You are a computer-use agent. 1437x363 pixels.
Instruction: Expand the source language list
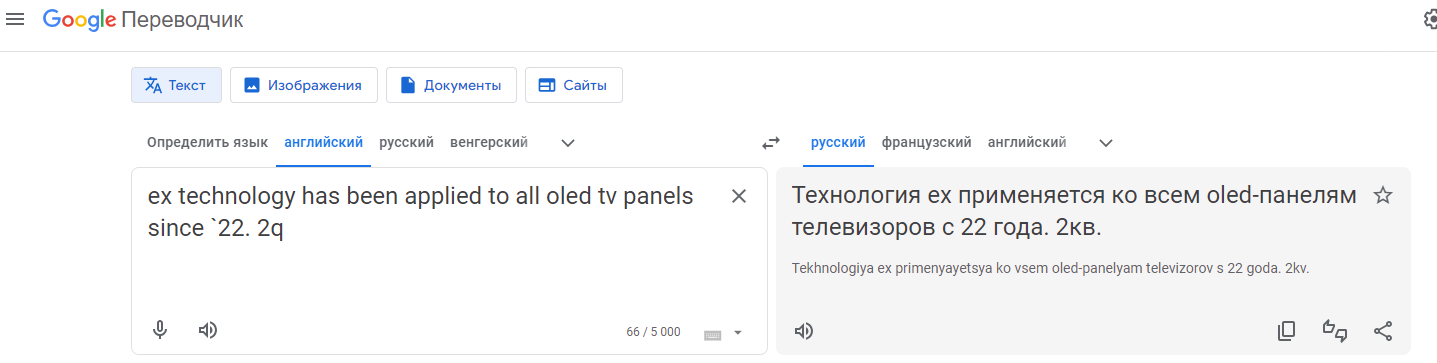coord(568,143)
